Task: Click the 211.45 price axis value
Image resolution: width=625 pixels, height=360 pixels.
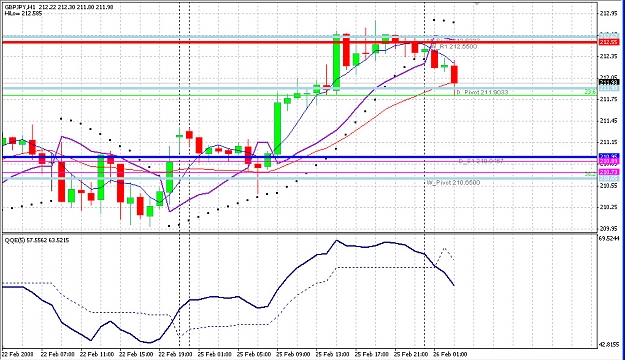Action: click(x=609, y=121)
